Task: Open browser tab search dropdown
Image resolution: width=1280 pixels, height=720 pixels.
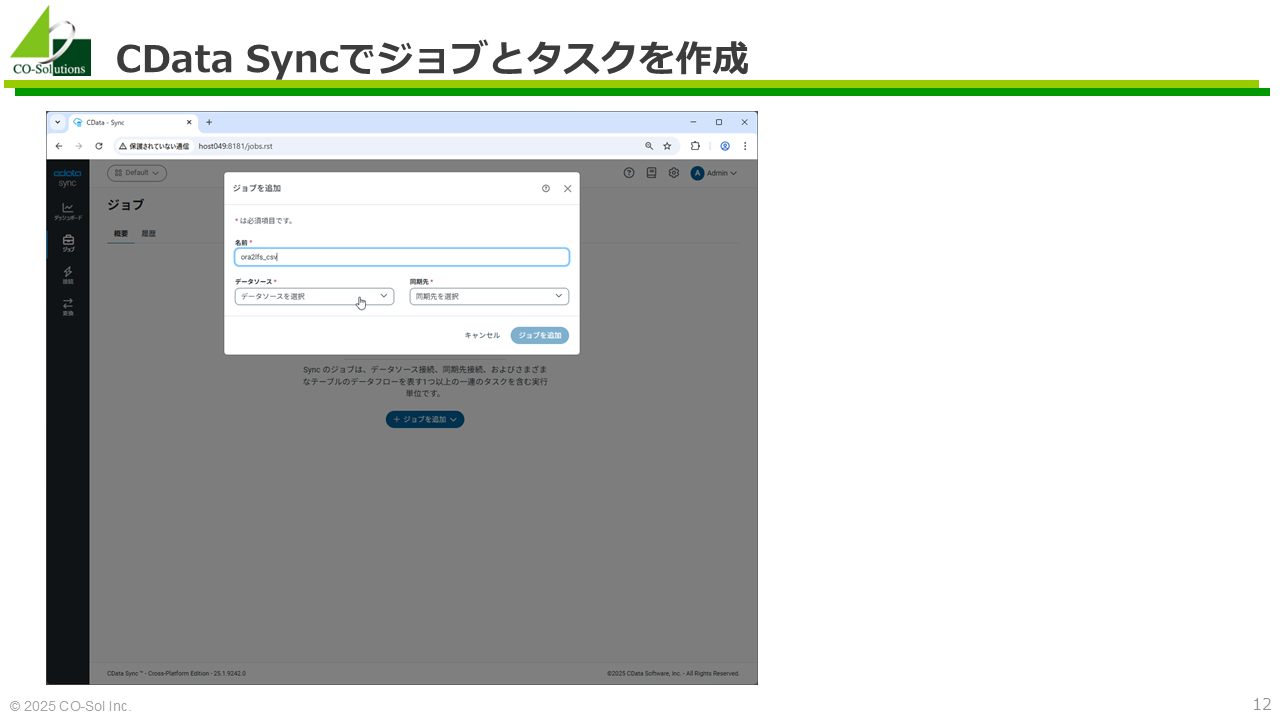Action: 57,122
